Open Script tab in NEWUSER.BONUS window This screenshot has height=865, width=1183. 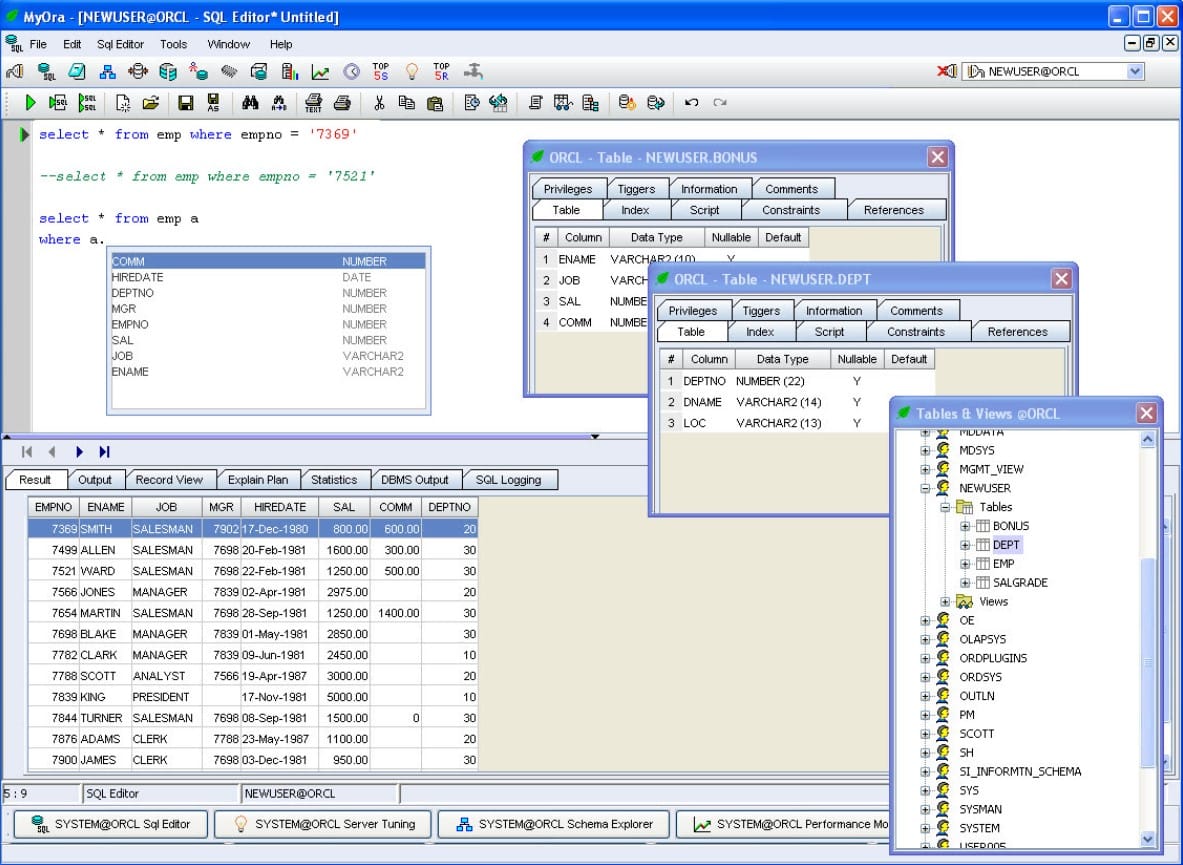(704, 210)
